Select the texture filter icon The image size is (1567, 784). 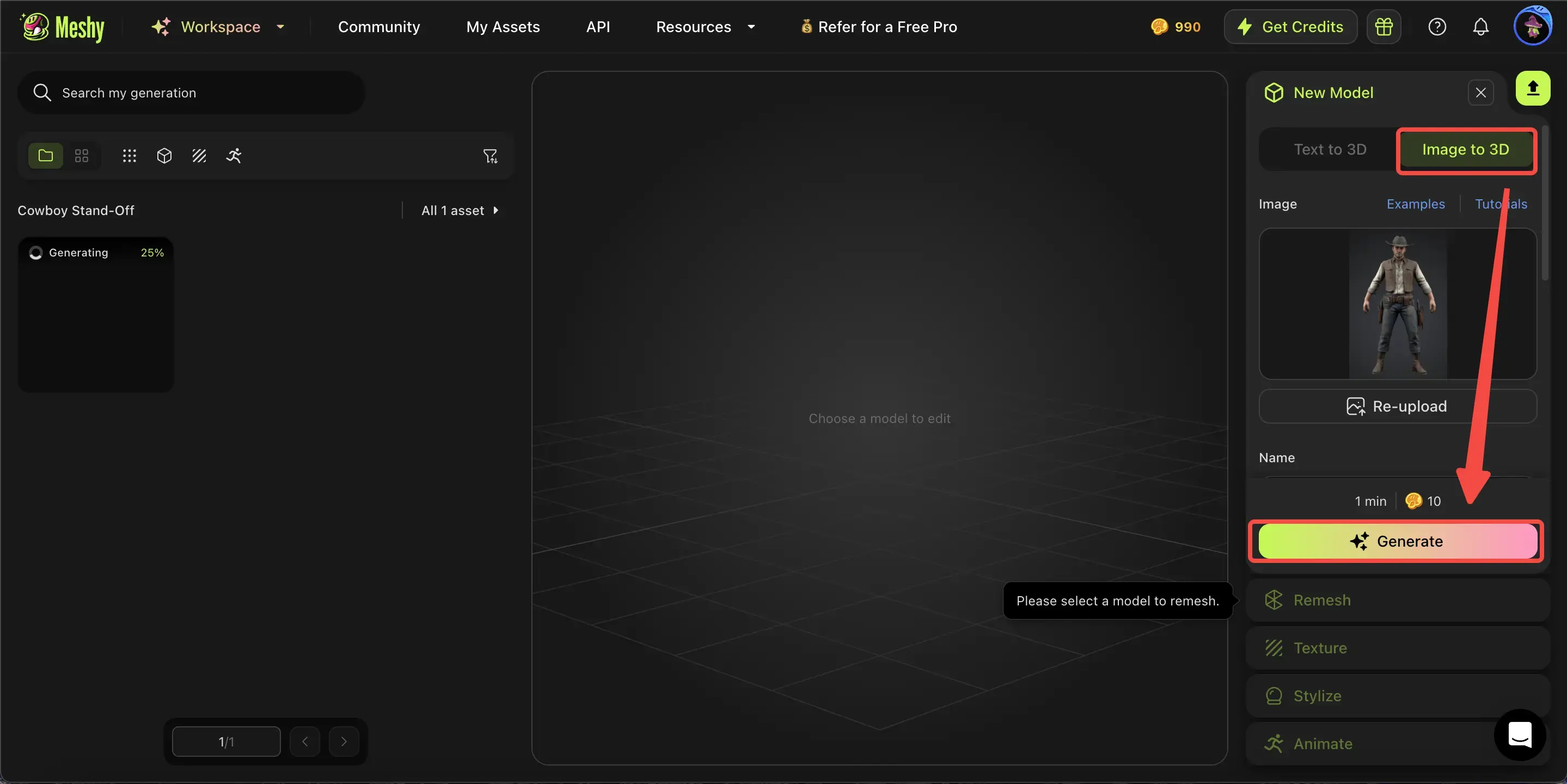198,156
